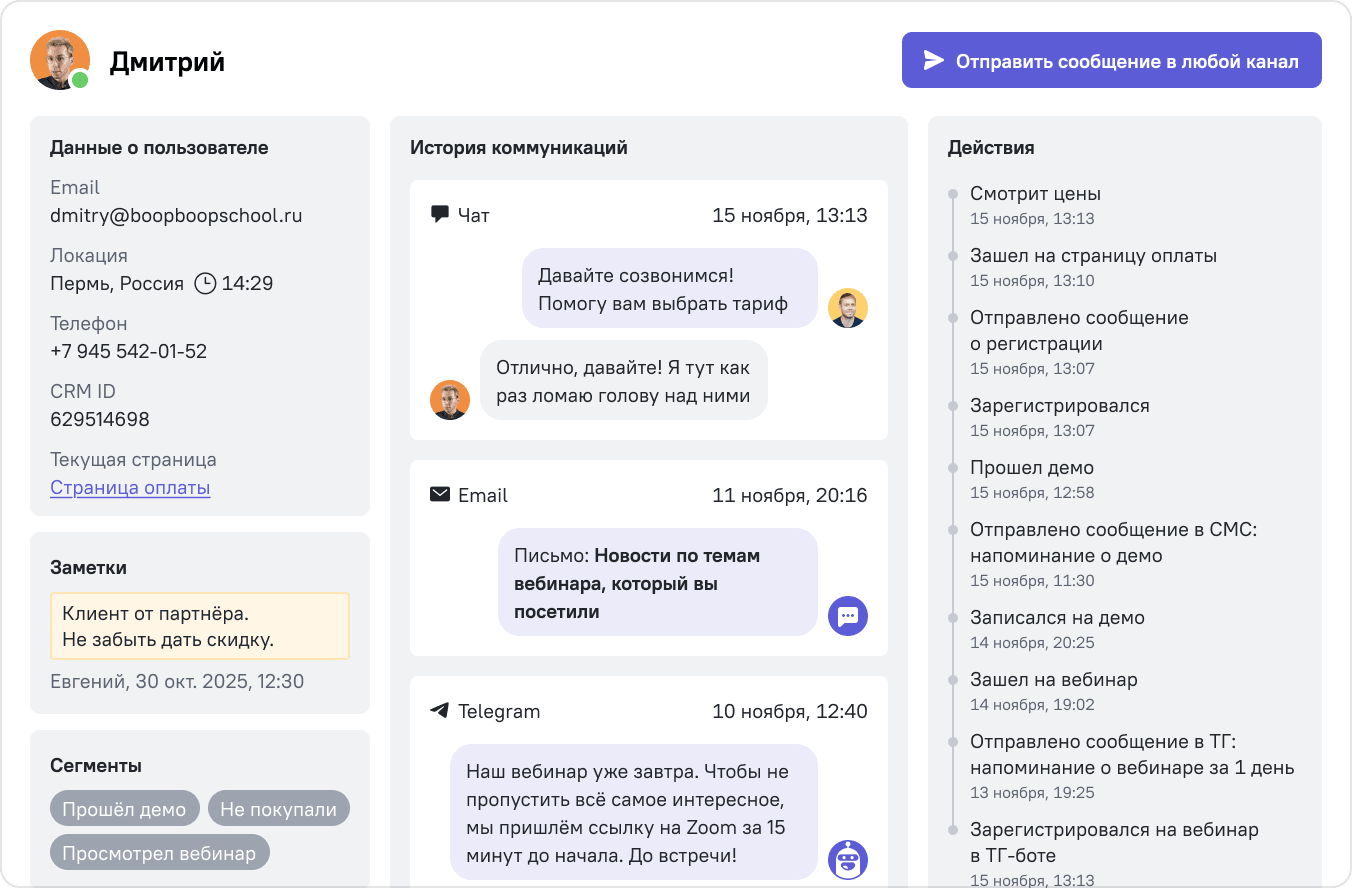Screen dimensions: 1352x888
Task: Click timeline dot for 'Смотрит цены'
Action: click(953, 194)
